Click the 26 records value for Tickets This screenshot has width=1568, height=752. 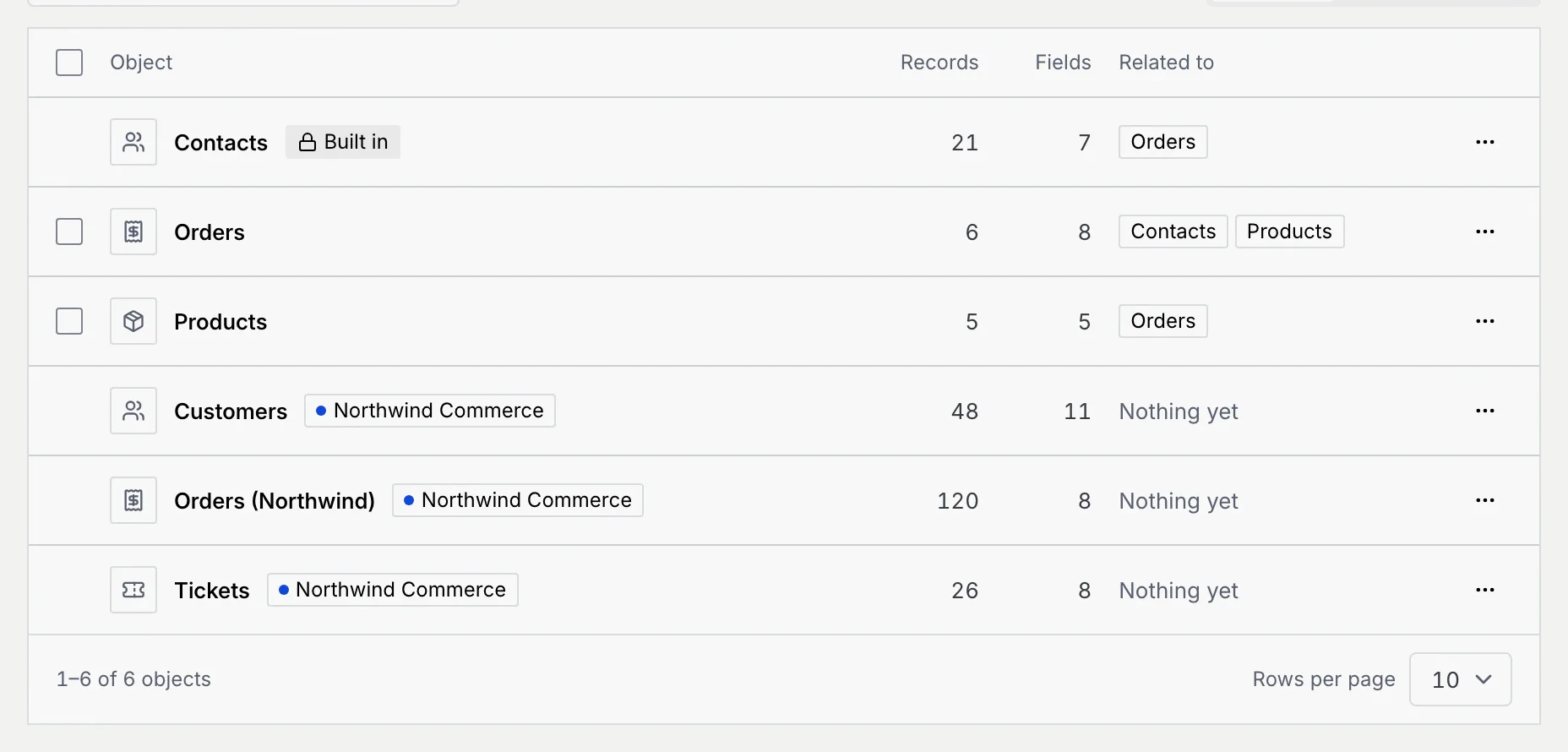(965, 591)
